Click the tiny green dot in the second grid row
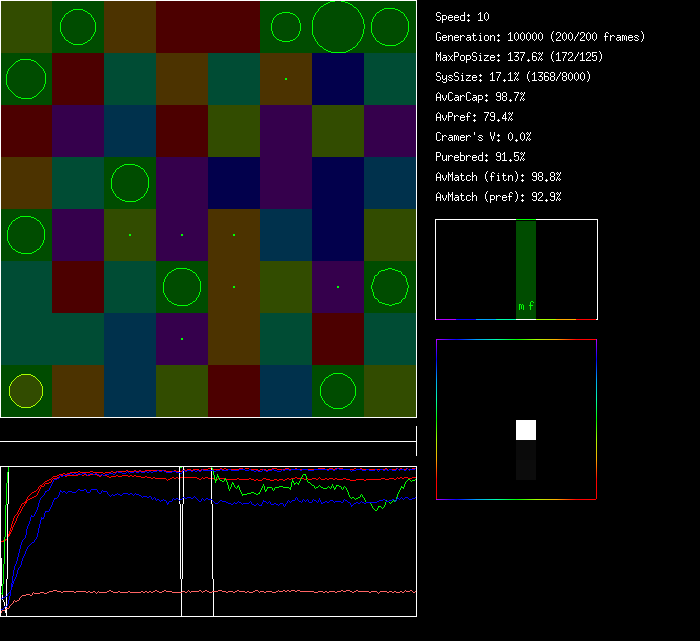 click(286, 79)
